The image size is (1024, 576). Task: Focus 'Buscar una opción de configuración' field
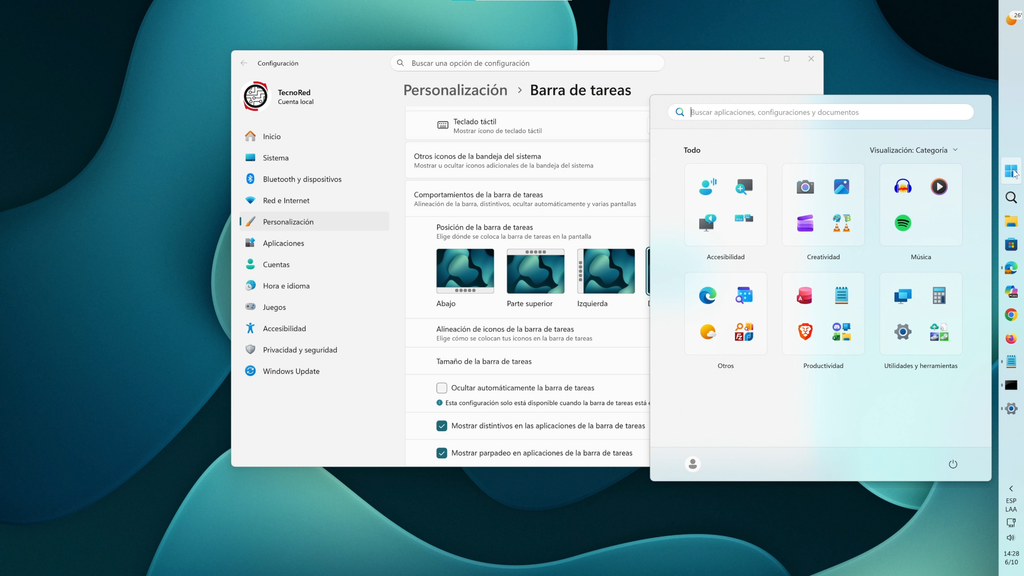click(528, 63)
